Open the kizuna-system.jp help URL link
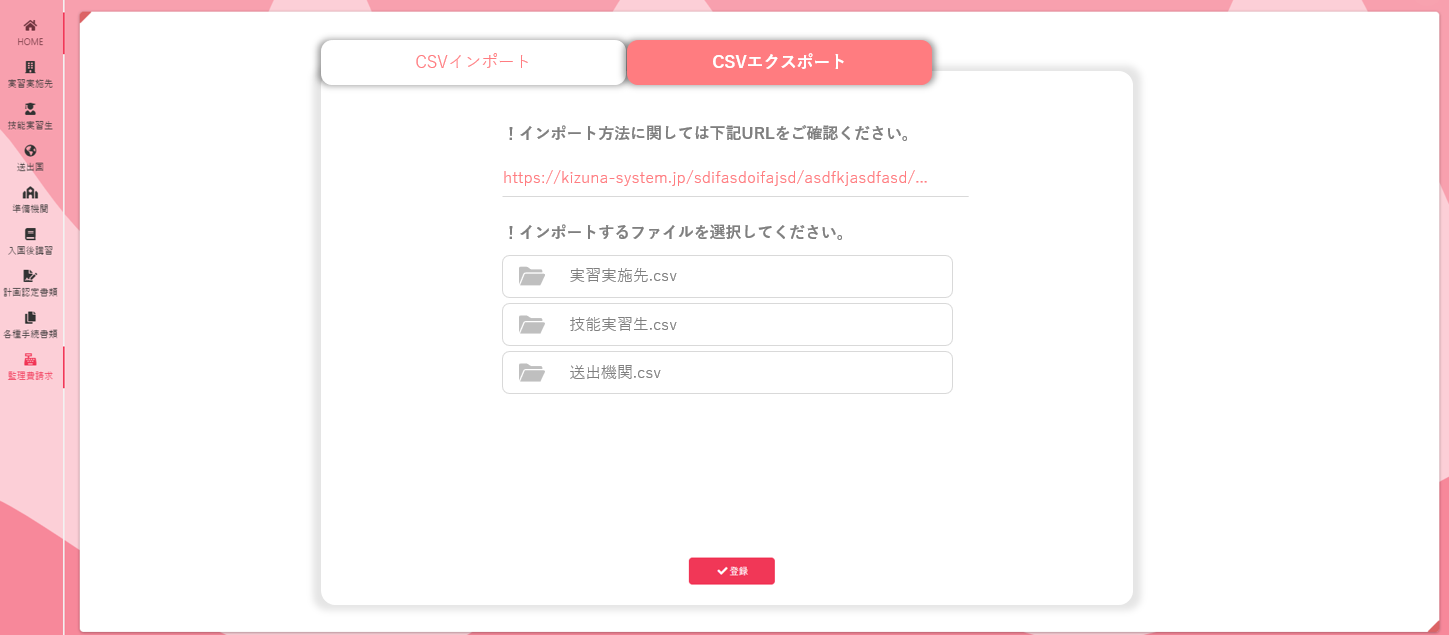The image size is (1449, 635). [715, 178]
